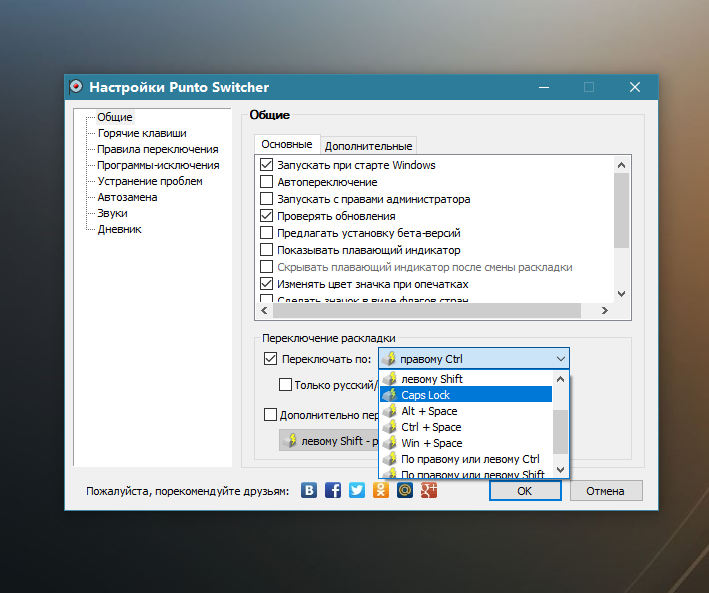
Task: Share via Odnoklassniki icon
Action: [x=381, y=490]
